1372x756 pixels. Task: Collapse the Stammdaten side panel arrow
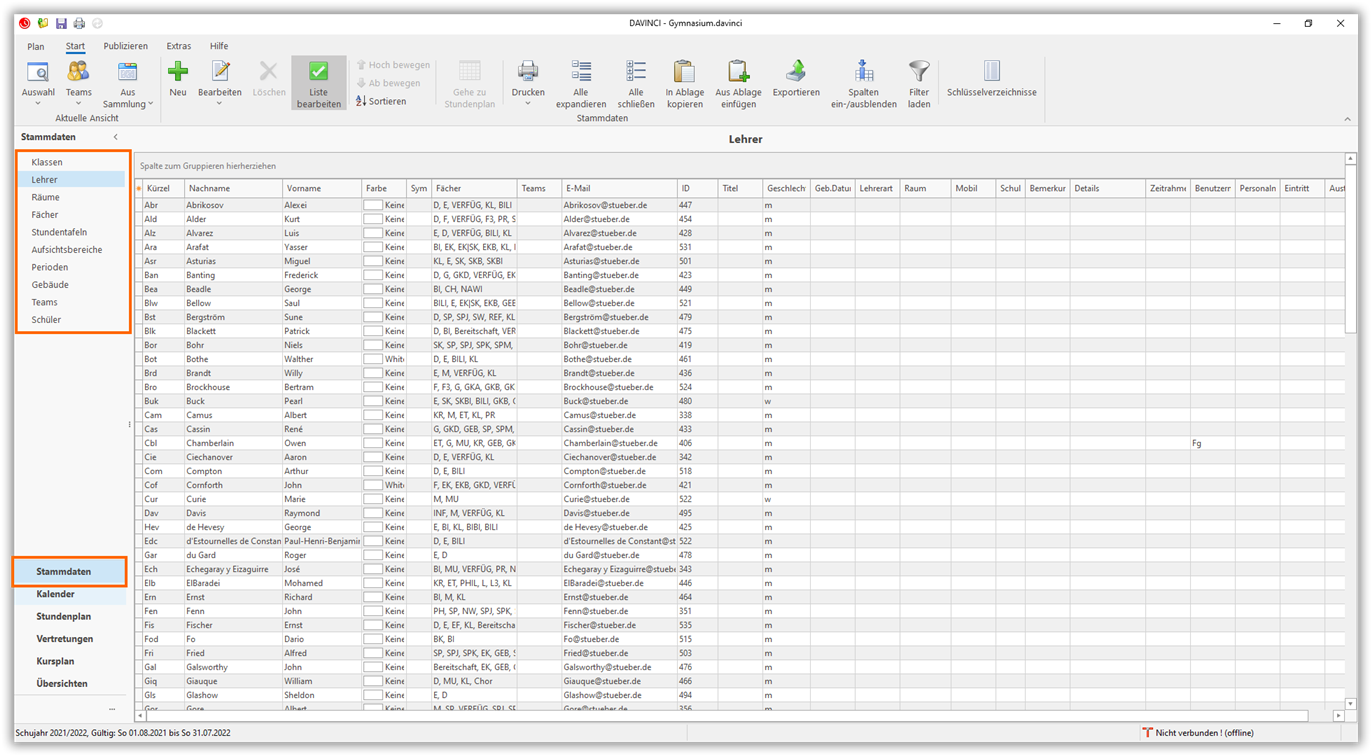tap(116, 137)
